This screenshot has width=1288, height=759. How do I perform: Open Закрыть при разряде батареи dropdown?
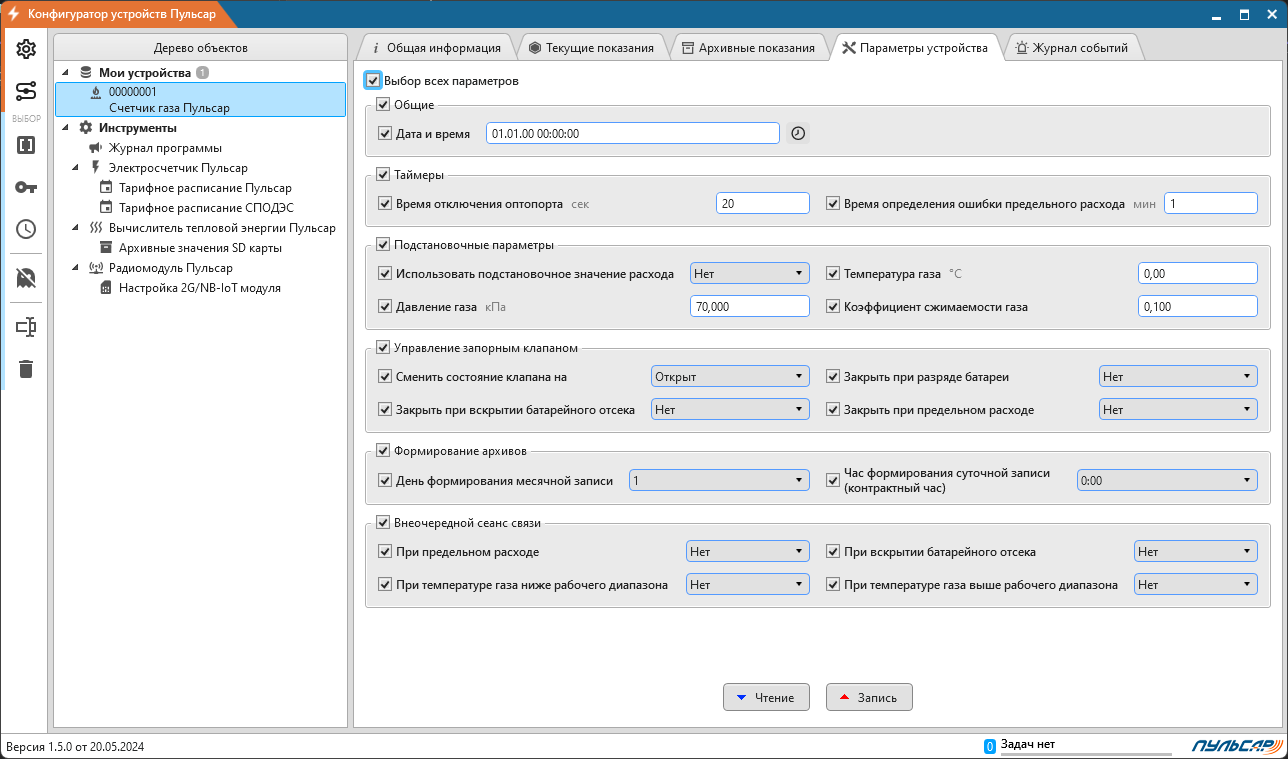tap(1177, 377)
